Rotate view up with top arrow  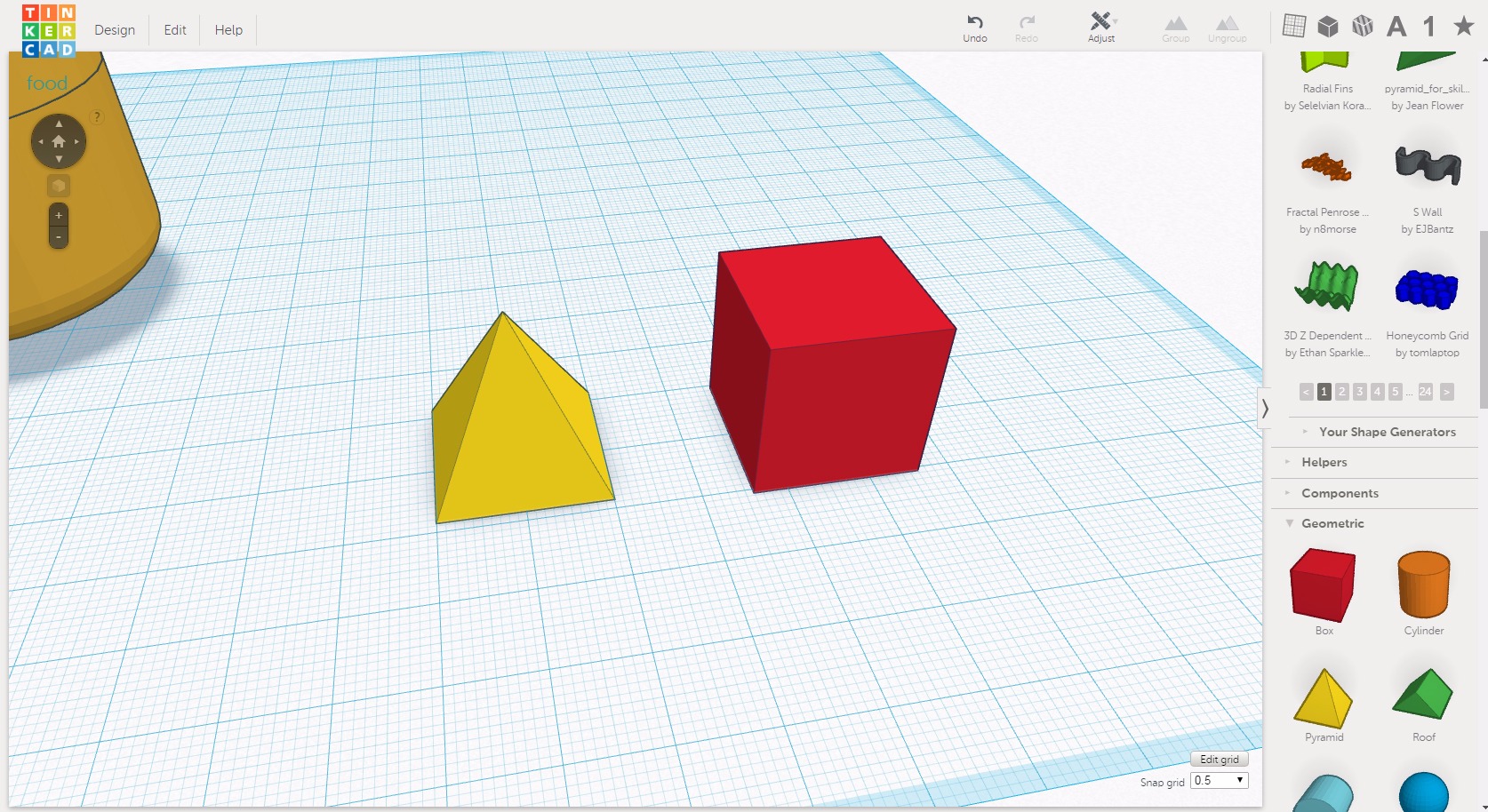(59, 123)
